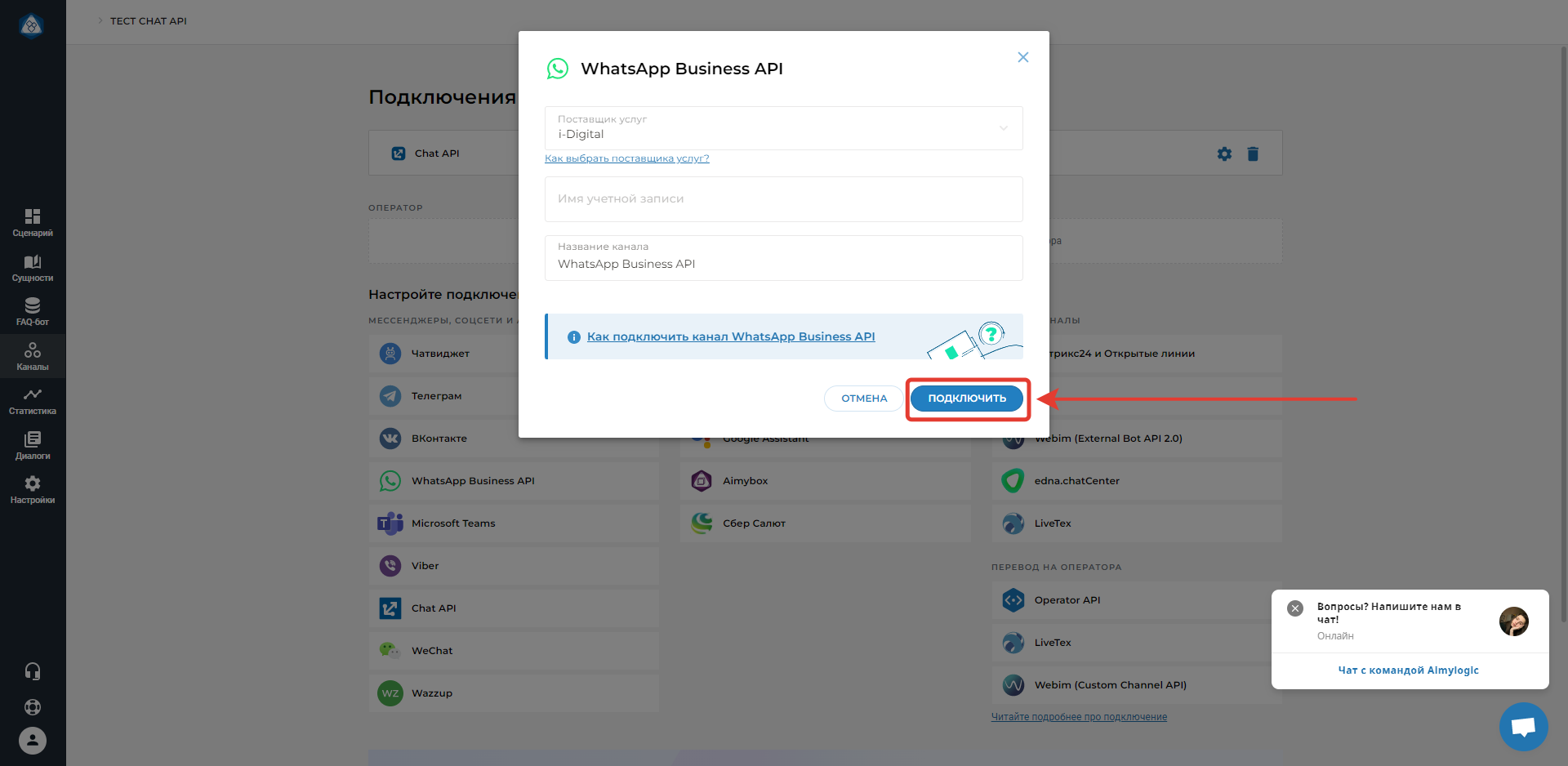Image resolution: width=1568 pixels, height=766 pixels.
Task: Open the Как выбрать поставщика услуг link
Action: click(627, 158)
